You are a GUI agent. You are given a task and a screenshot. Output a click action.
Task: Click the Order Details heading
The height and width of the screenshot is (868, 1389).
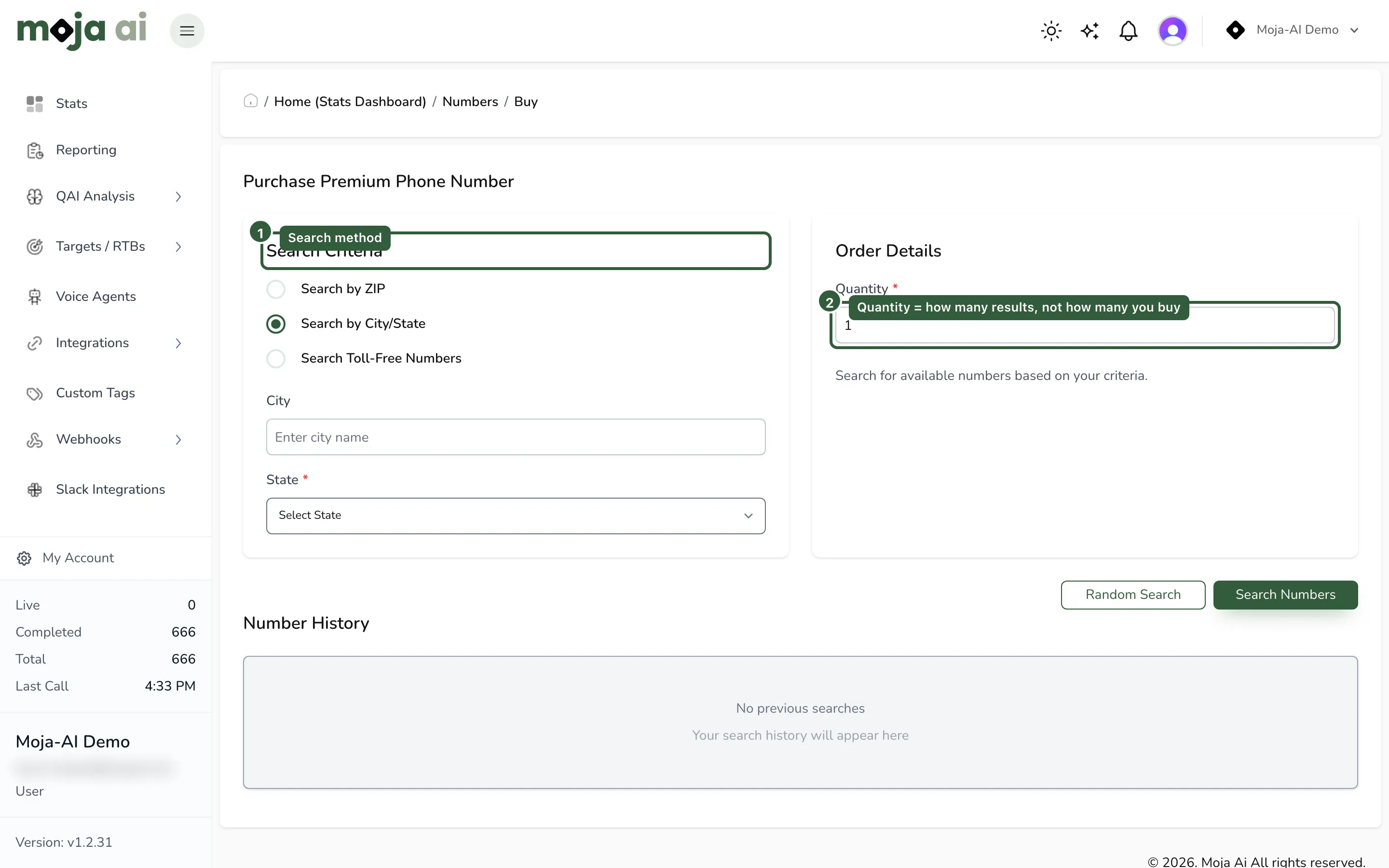coord(888,251)
